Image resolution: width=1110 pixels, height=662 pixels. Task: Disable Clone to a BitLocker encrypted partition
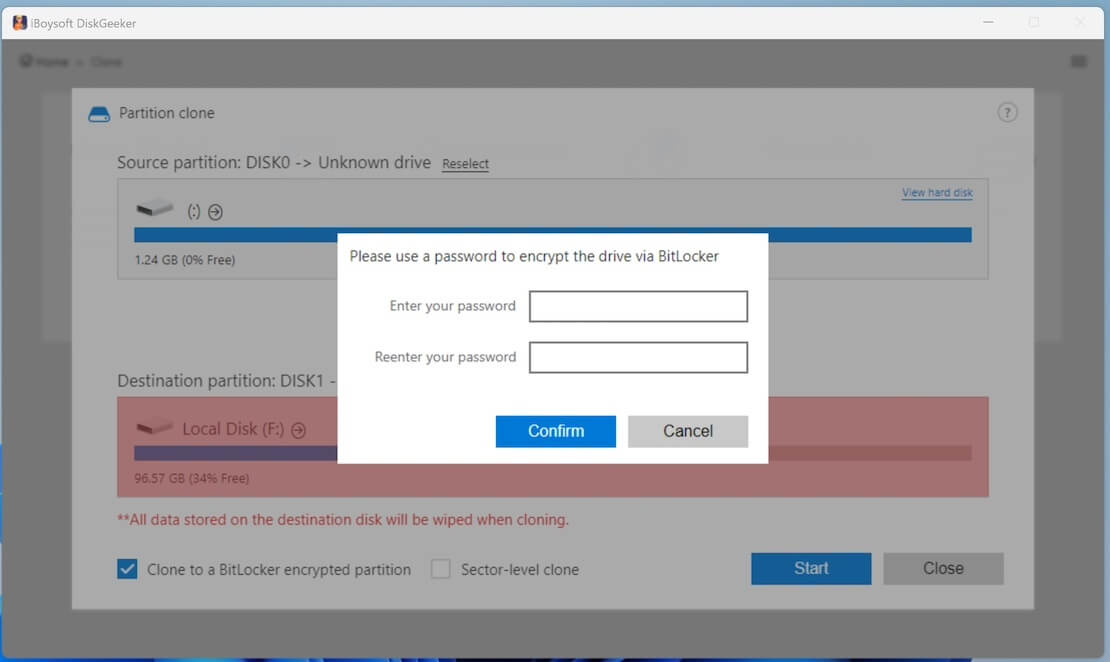coord(126,569)
